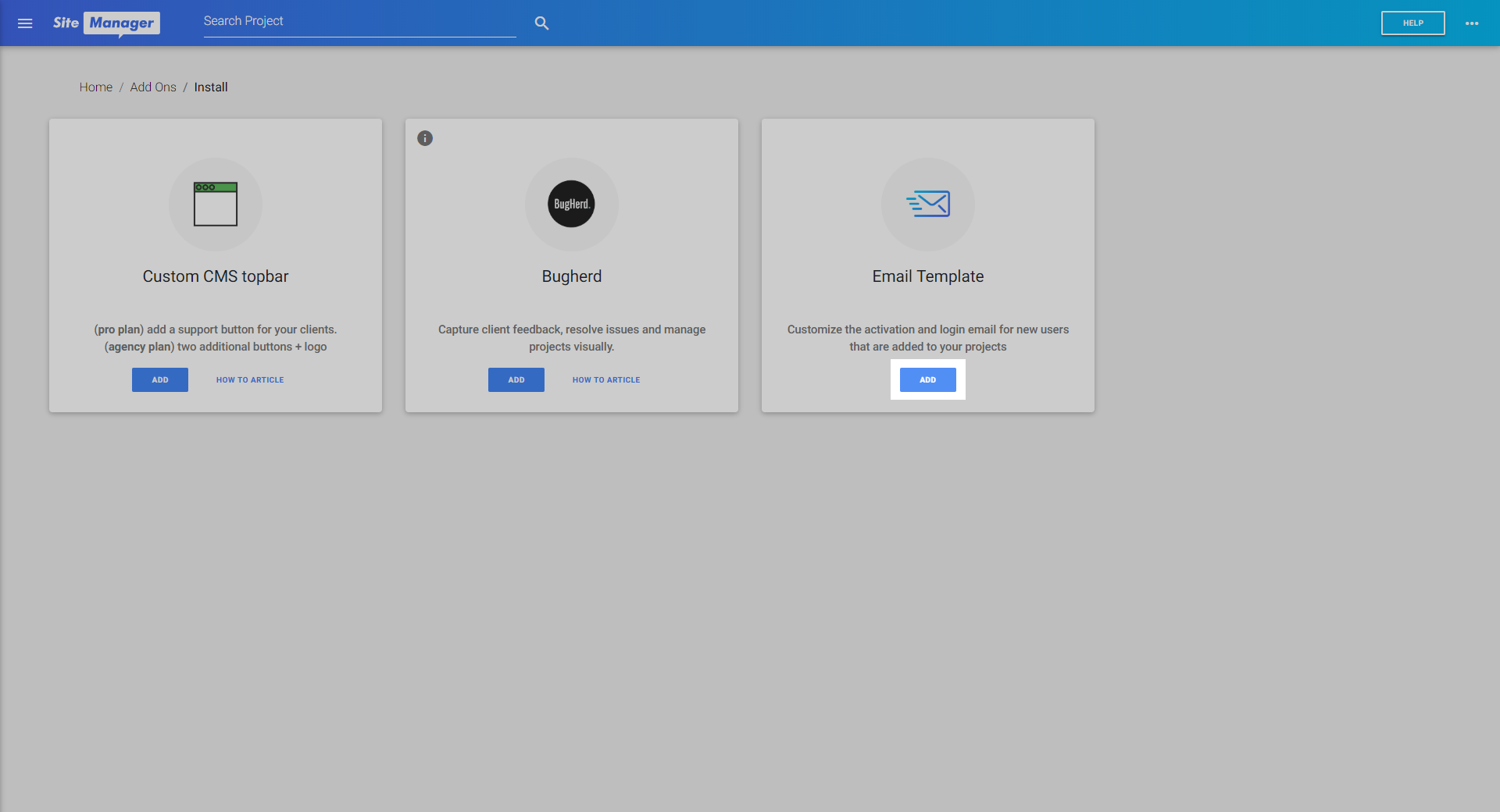Add the Custom CMS topbar add-on

tap(160, 379)
